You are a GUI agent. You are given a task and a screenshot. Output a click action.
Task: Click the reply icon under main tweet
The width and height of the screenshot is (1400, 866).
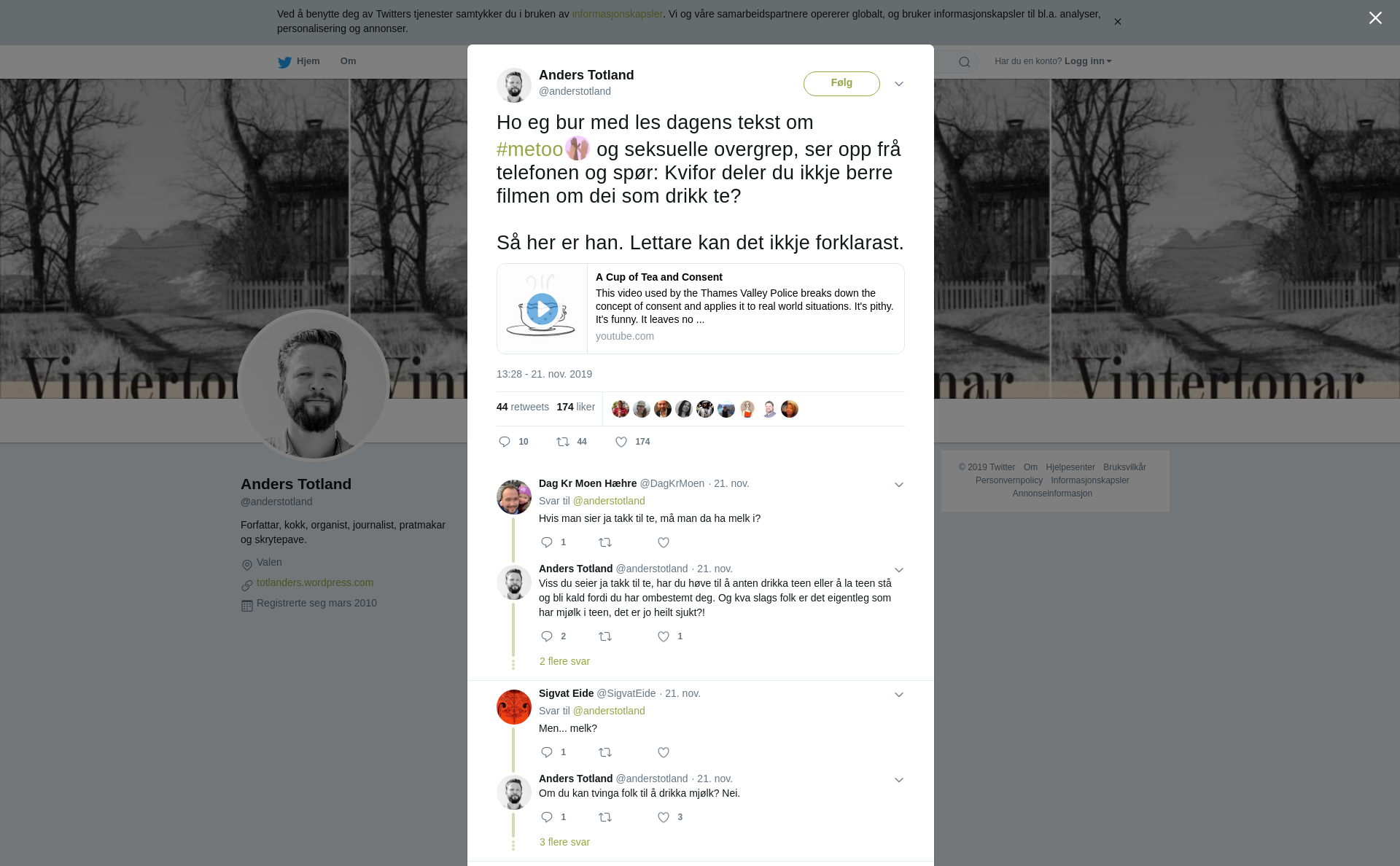[x=505, y=442]
